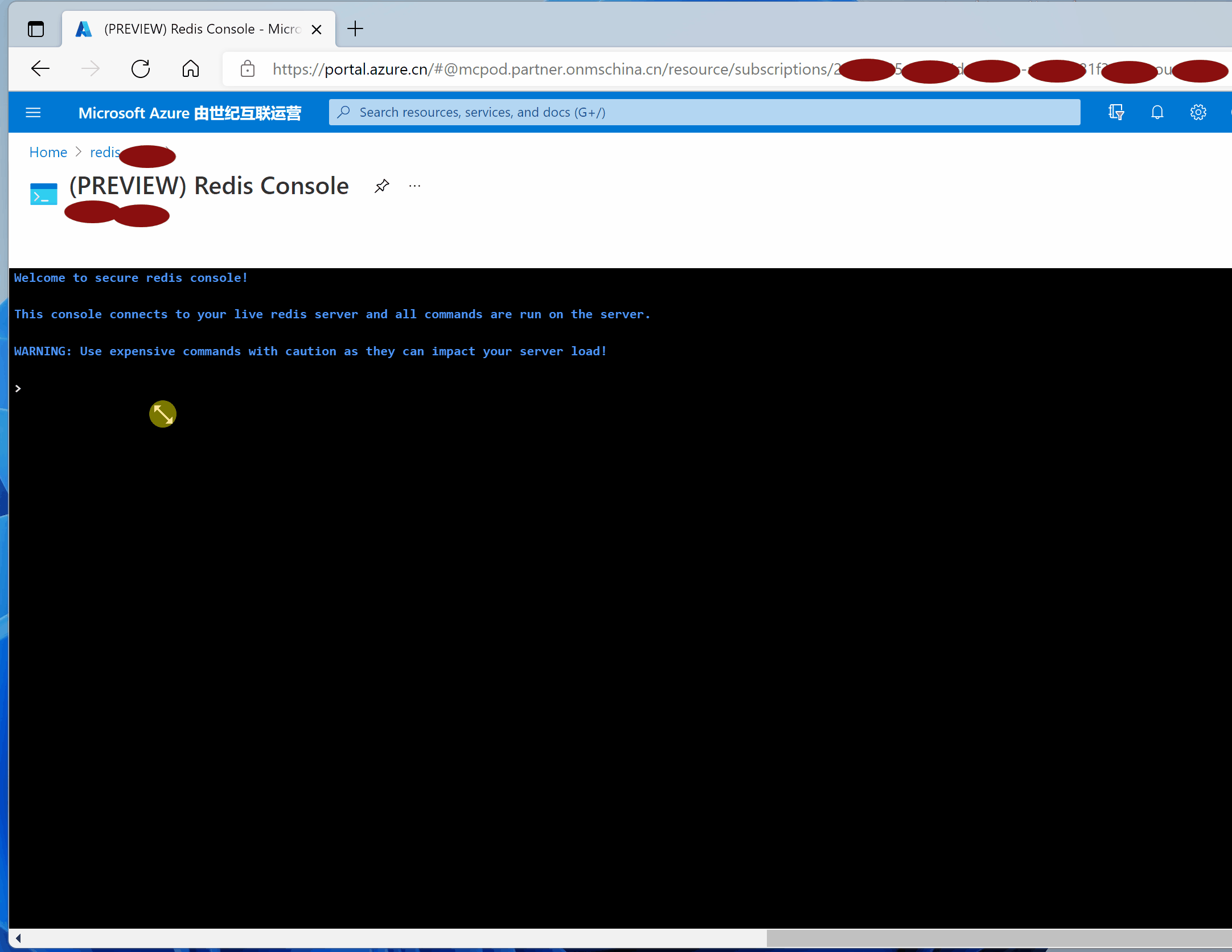Open the ellipsis more options menu
This screenshot has width=1232, height=952.
point(414,186)
